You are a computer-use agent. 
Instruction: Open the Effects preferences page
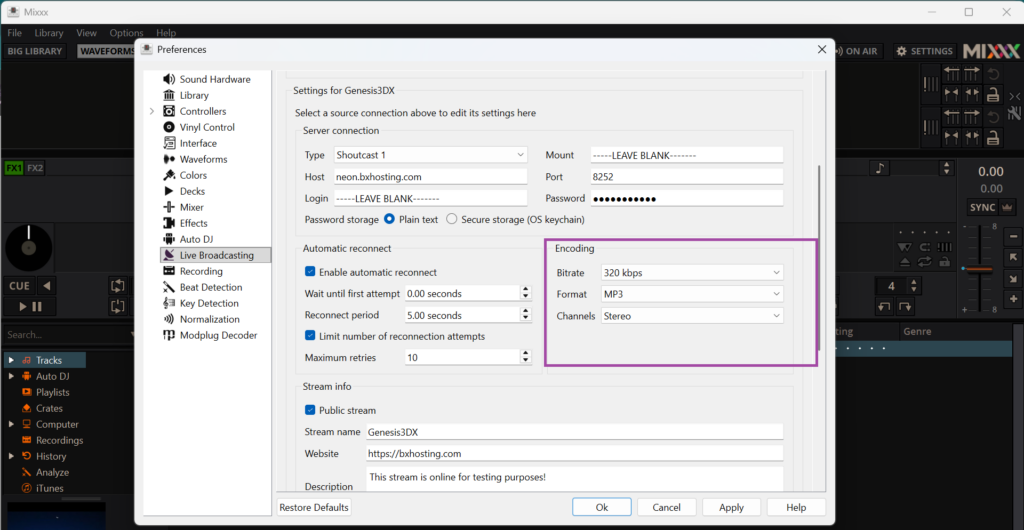coord(193,223)
